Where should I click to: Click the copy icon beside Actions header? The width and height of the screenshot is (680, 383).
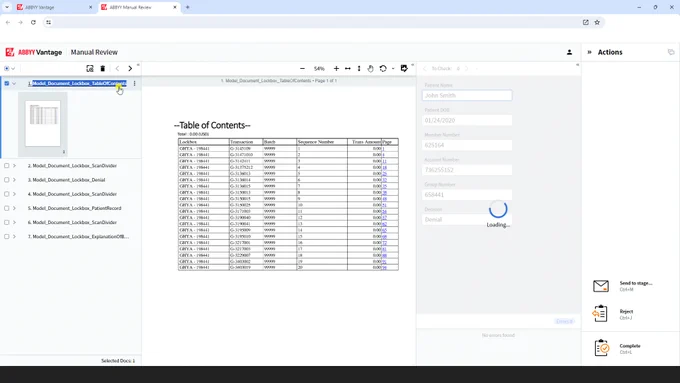point(671,52)
